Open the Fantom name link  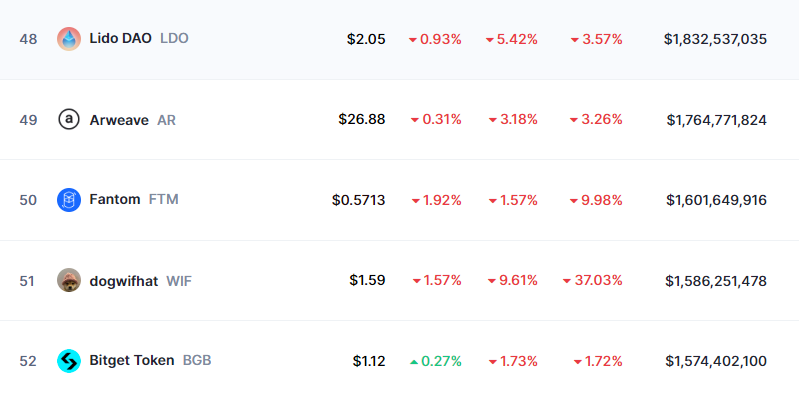tap(115, 199)
